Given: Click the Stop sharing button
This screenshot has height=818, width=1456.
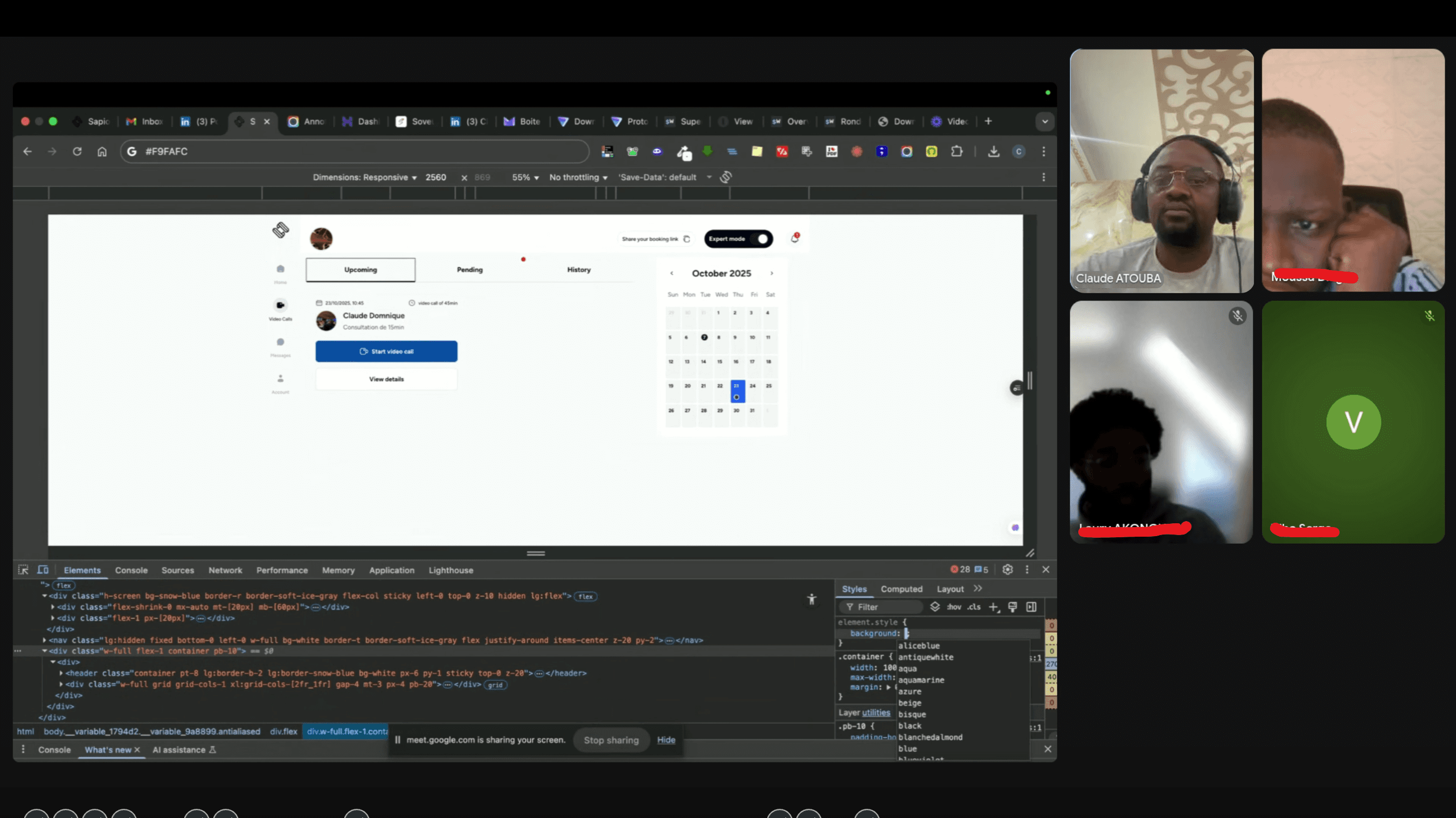Looking at the screenshot, I should [611, 740].
